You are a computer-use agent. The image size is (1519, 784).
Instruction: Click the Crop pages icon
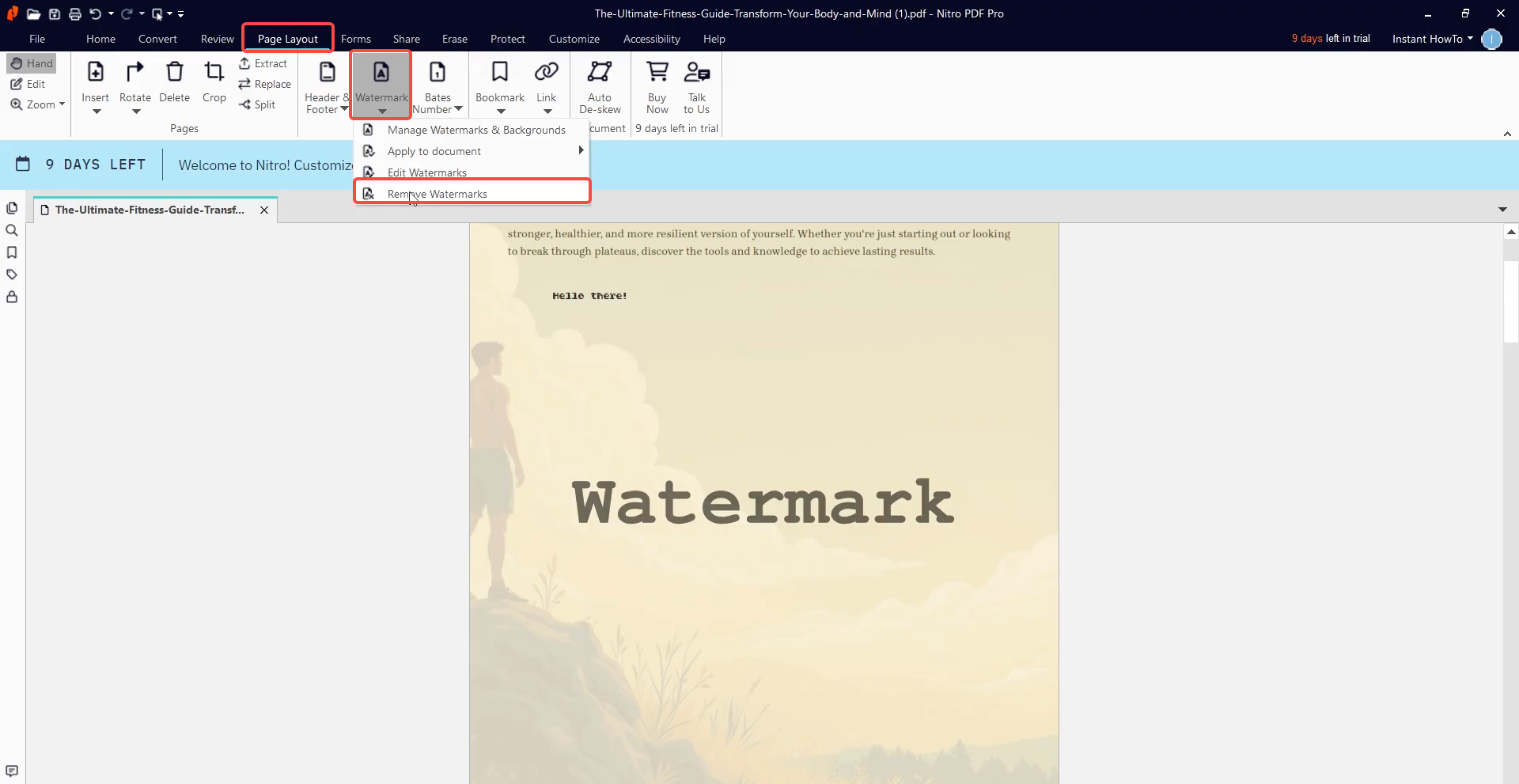pyautogui.click(x=214, y=72)
